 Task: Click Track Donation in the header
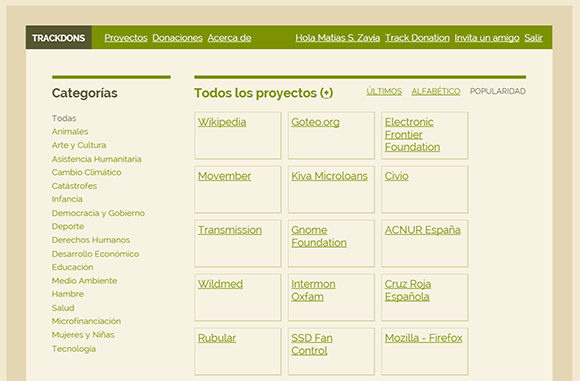click(x=417, y=38)
